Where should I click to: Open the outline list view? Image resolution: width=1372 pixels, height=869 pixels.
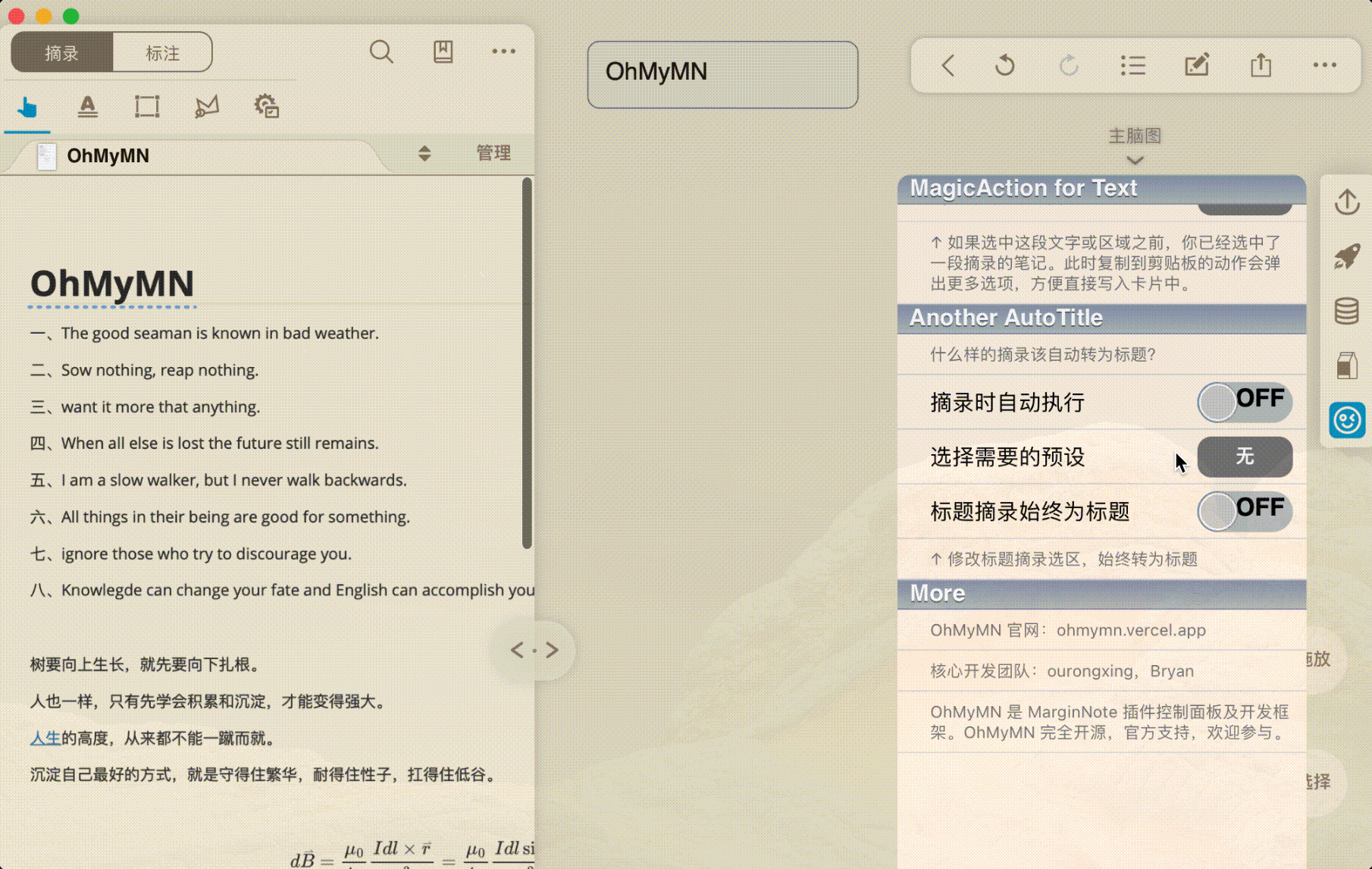pyautogui.click(x=1133, y=66)
